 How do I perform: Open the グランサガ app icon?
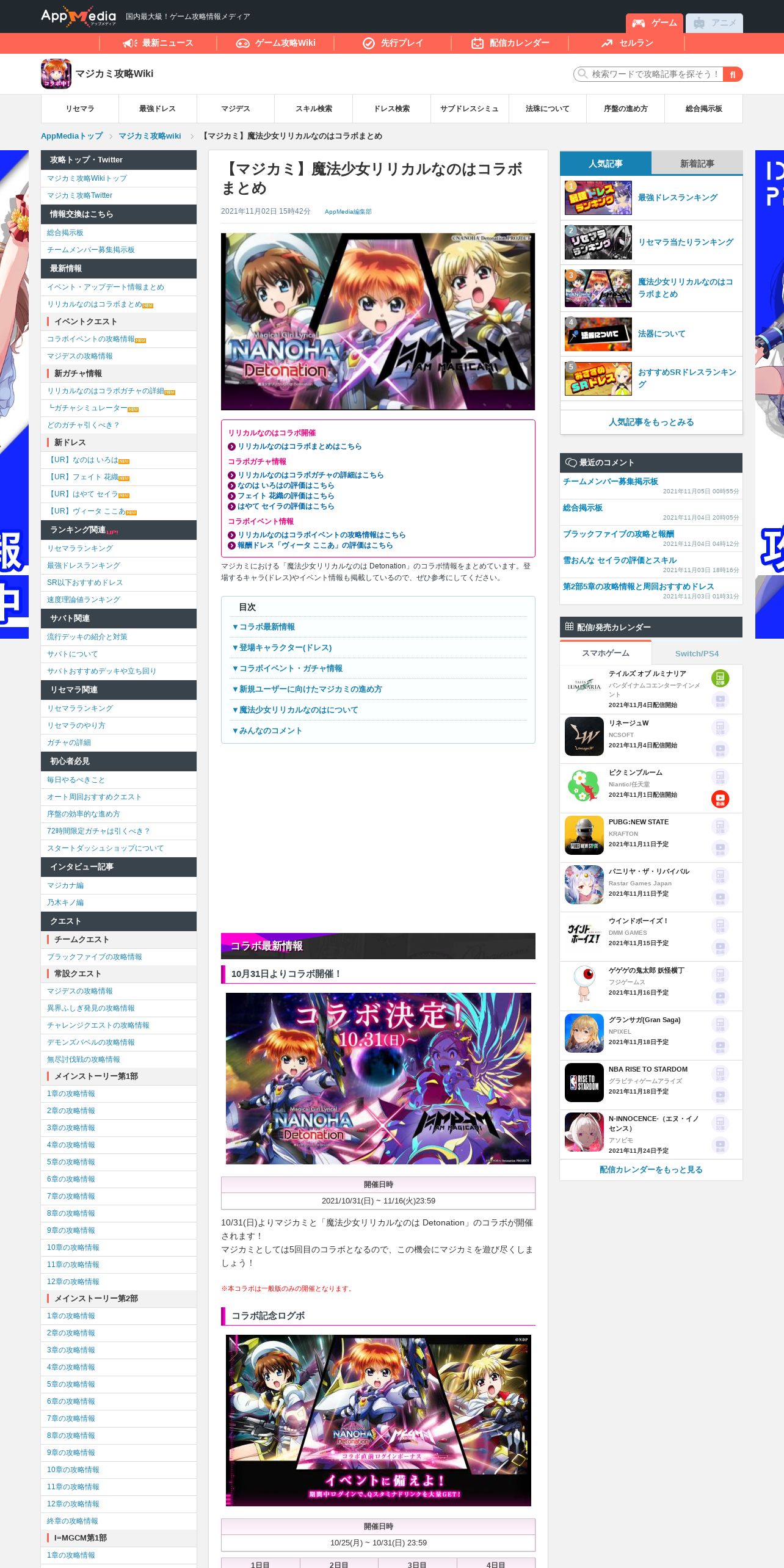point(584,1033)
